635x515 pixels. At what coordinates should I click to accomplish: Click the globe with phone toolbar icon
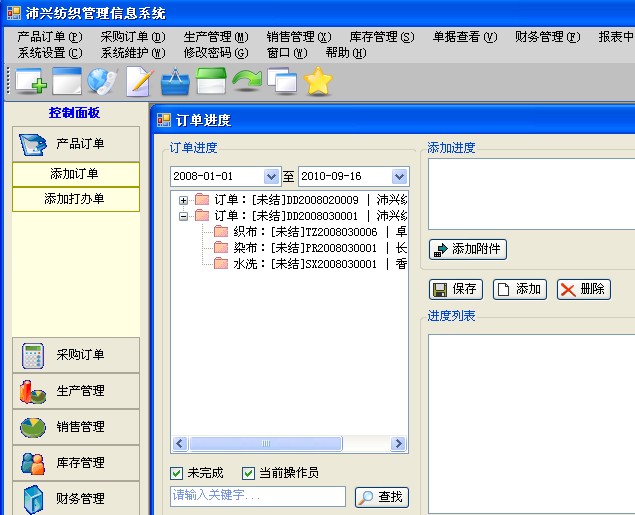click(102, 81)
